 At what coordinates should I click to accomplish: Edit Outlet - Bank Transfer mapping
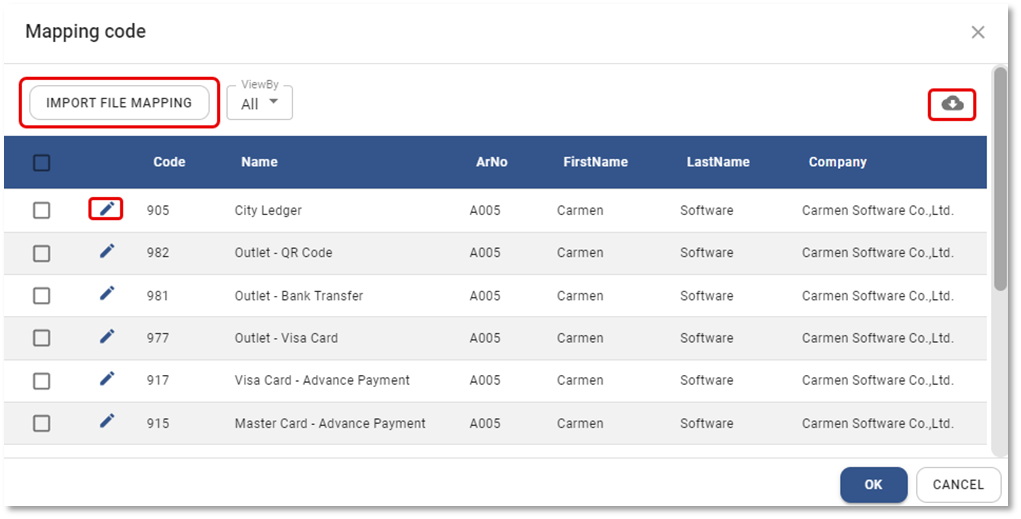coord(107,294)
